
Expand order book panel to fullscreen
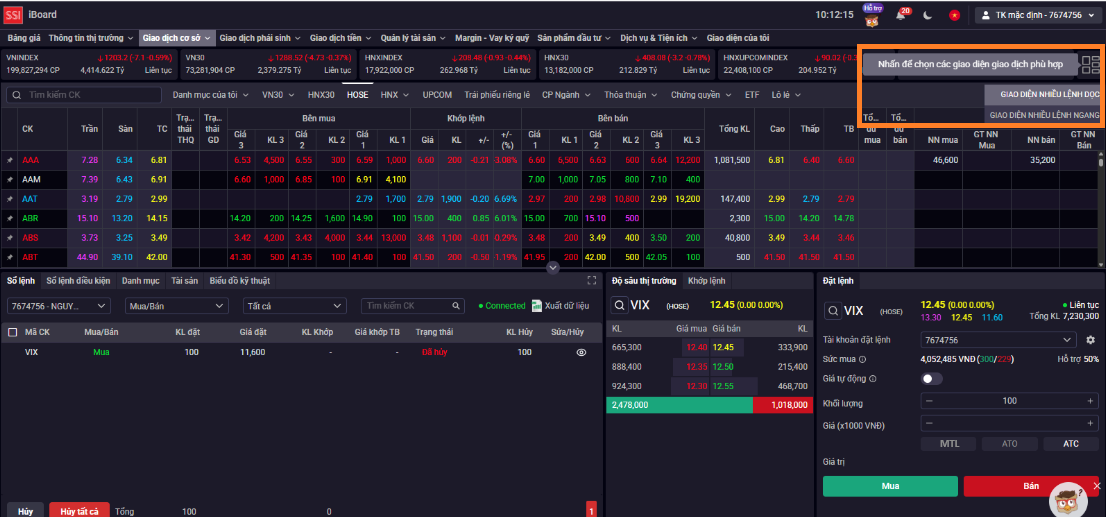coord(592,281)
